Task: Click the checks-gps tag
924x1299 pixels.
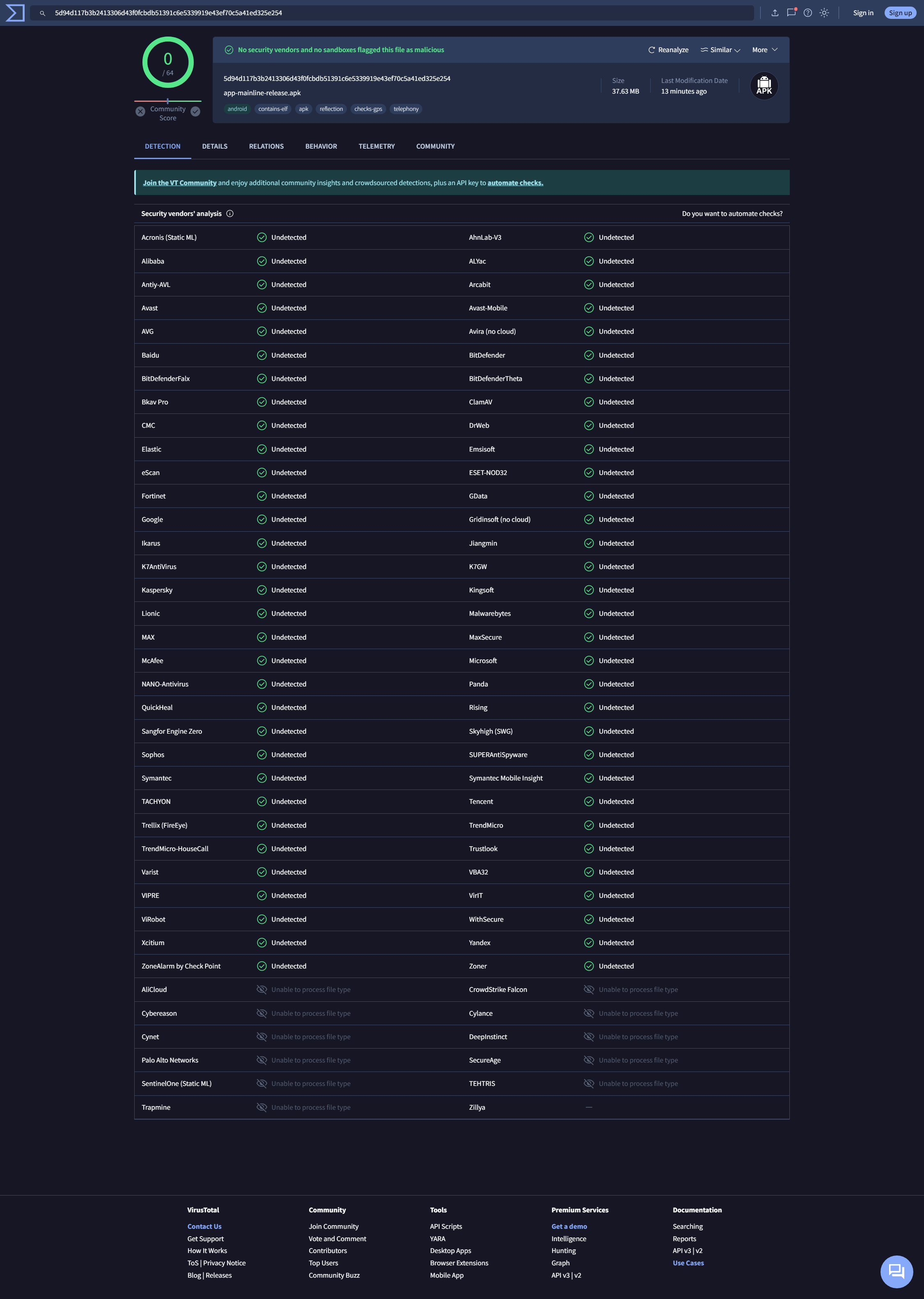Action: (x=368, y=109)
